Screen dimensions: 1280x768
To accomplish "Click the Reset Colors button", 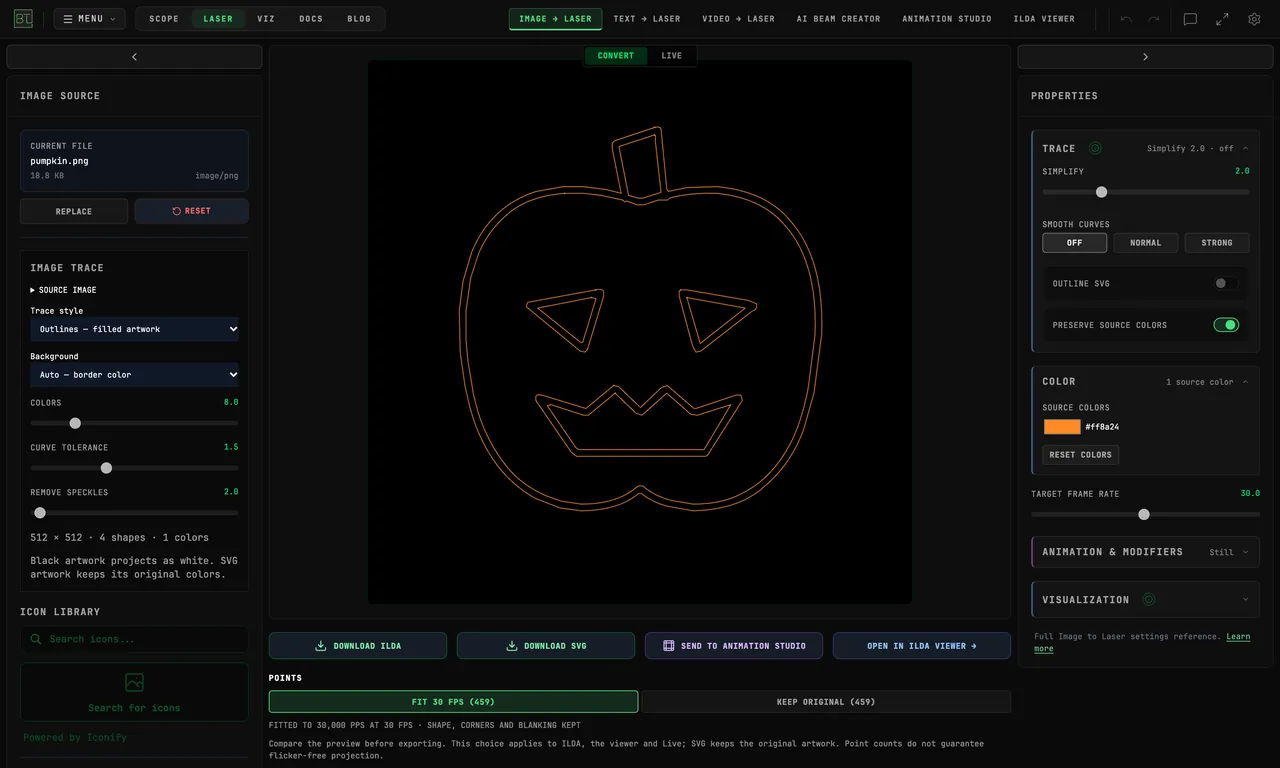I will click(x=1081, y=455).
